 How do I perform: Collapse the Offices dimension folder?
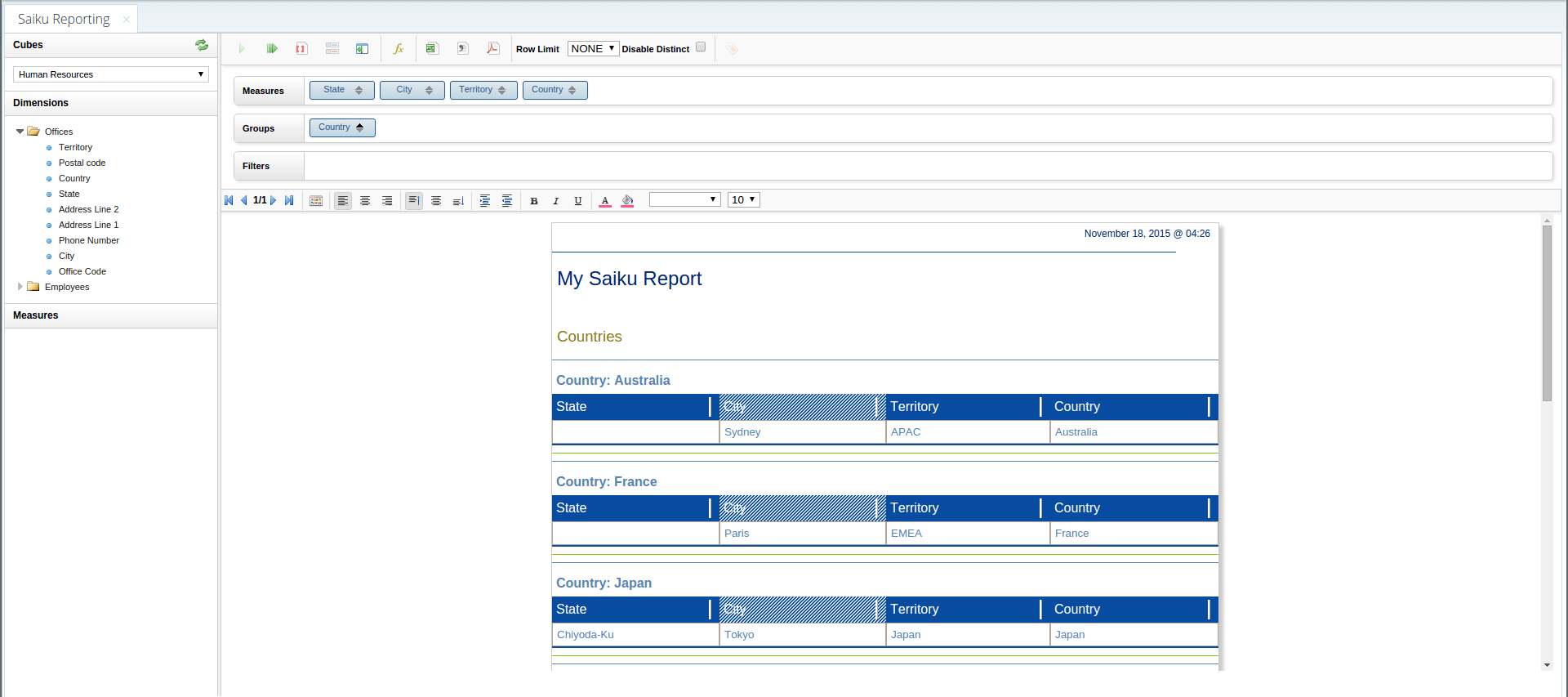tap(20, 132)
